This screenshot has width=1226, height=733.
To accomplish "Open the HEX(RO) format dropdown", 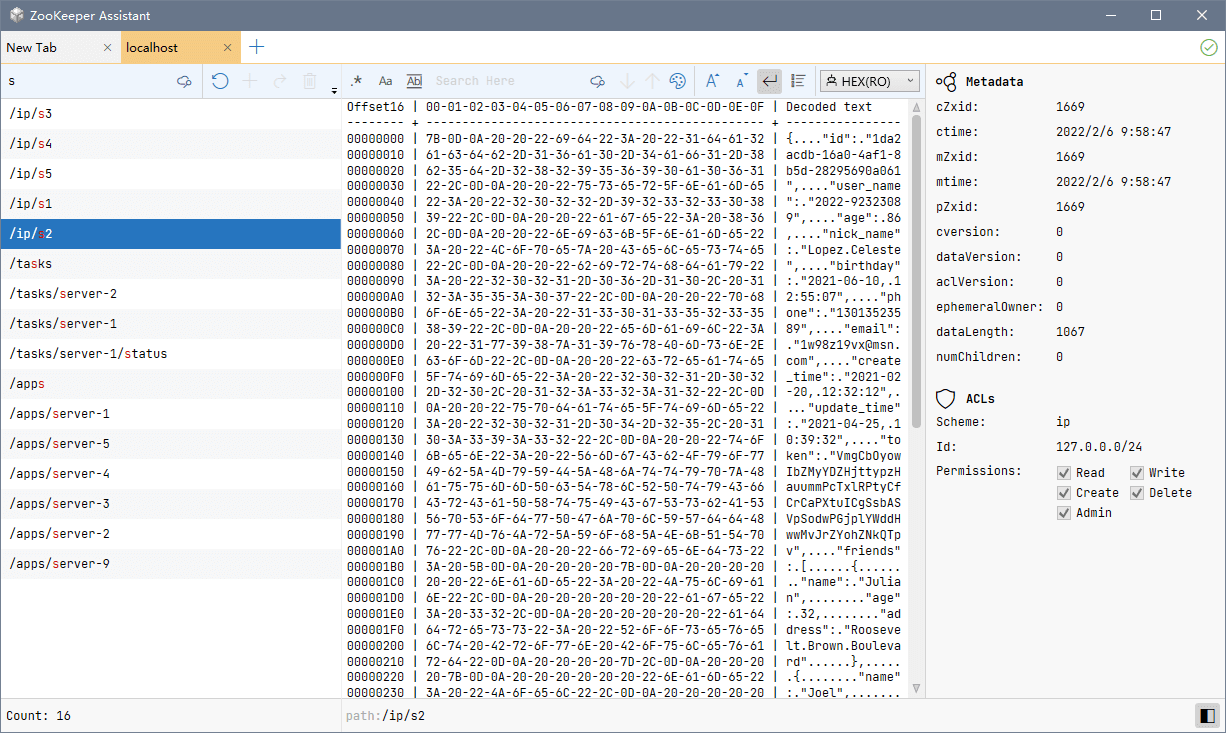I will [x=869, y=81].
